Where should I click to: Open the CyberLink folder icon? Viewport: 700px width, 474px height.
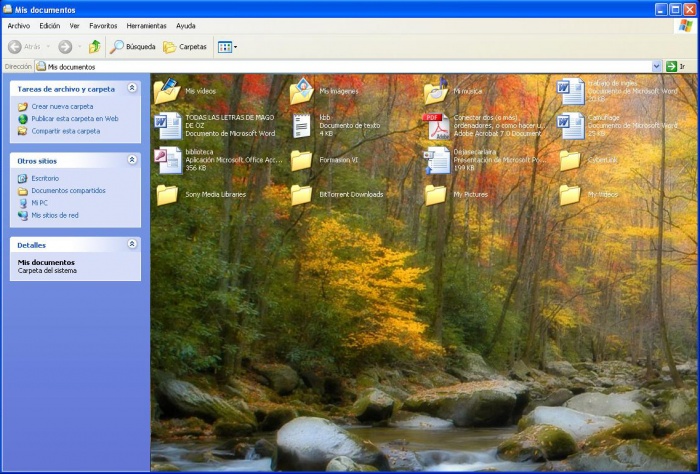570,160
